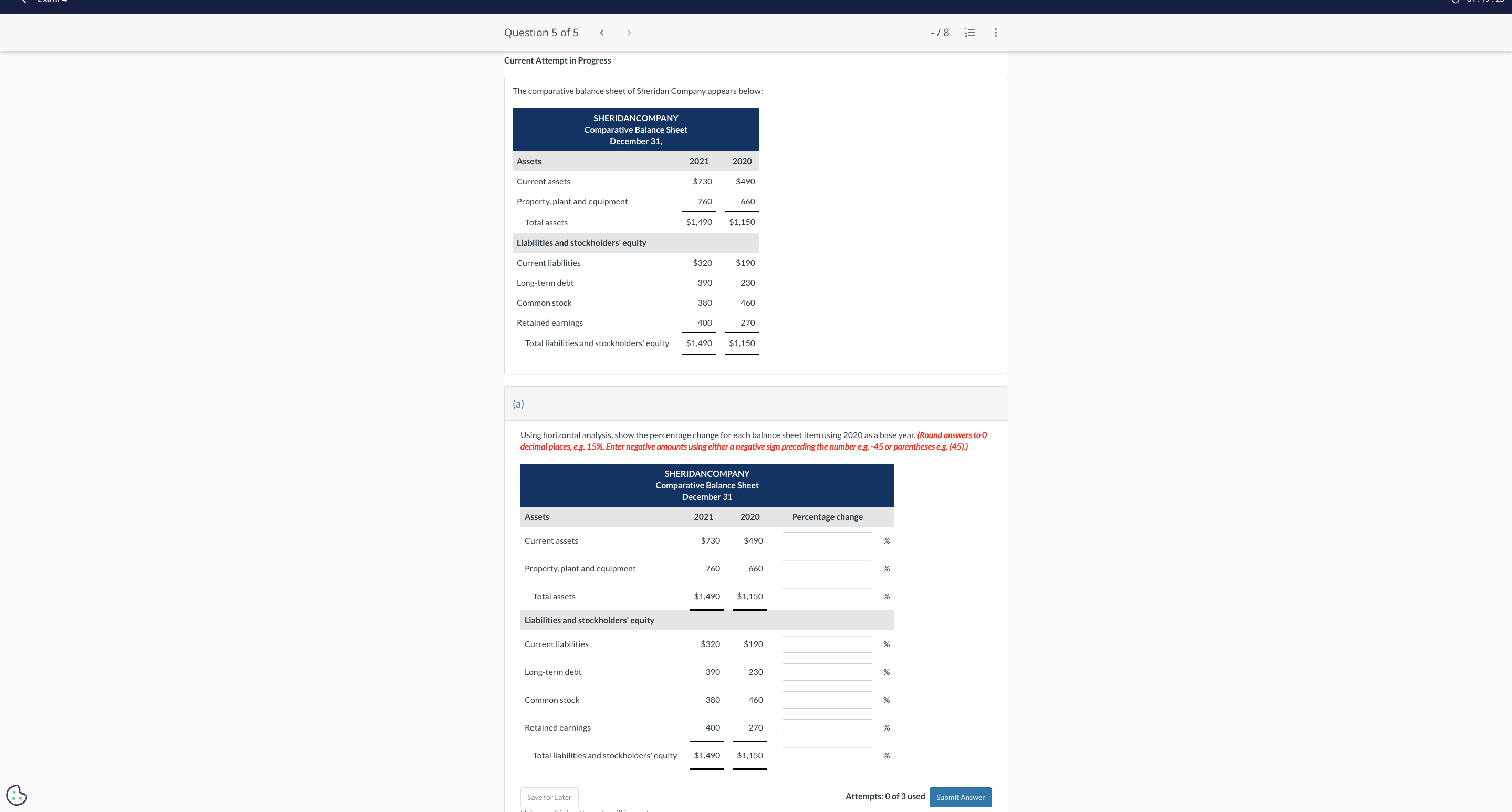The width and height of the screenshot is (1512, 812).
Task: Go to previous question arrow
Action: 602,33
